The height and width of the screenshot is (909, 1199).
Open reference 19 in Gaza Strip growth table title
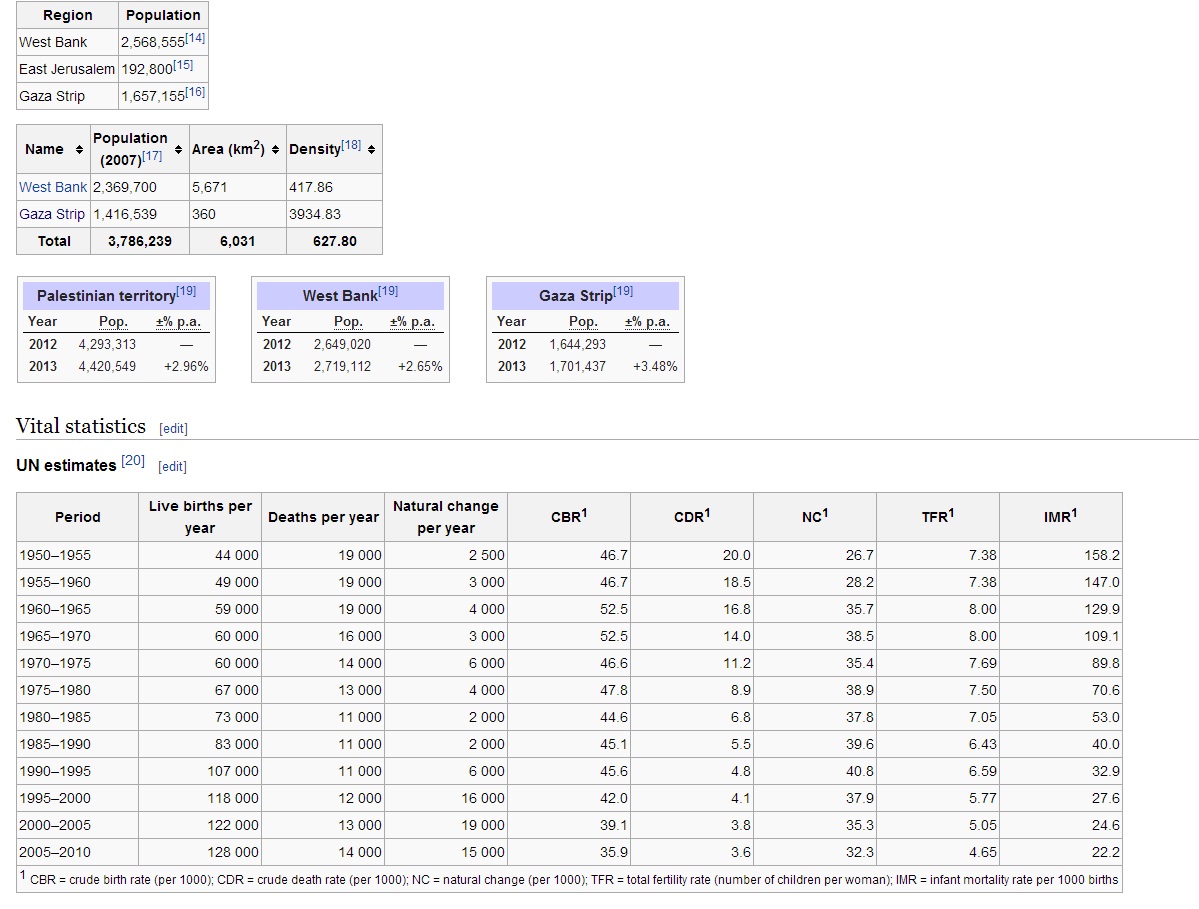click(x=623, y=291)
